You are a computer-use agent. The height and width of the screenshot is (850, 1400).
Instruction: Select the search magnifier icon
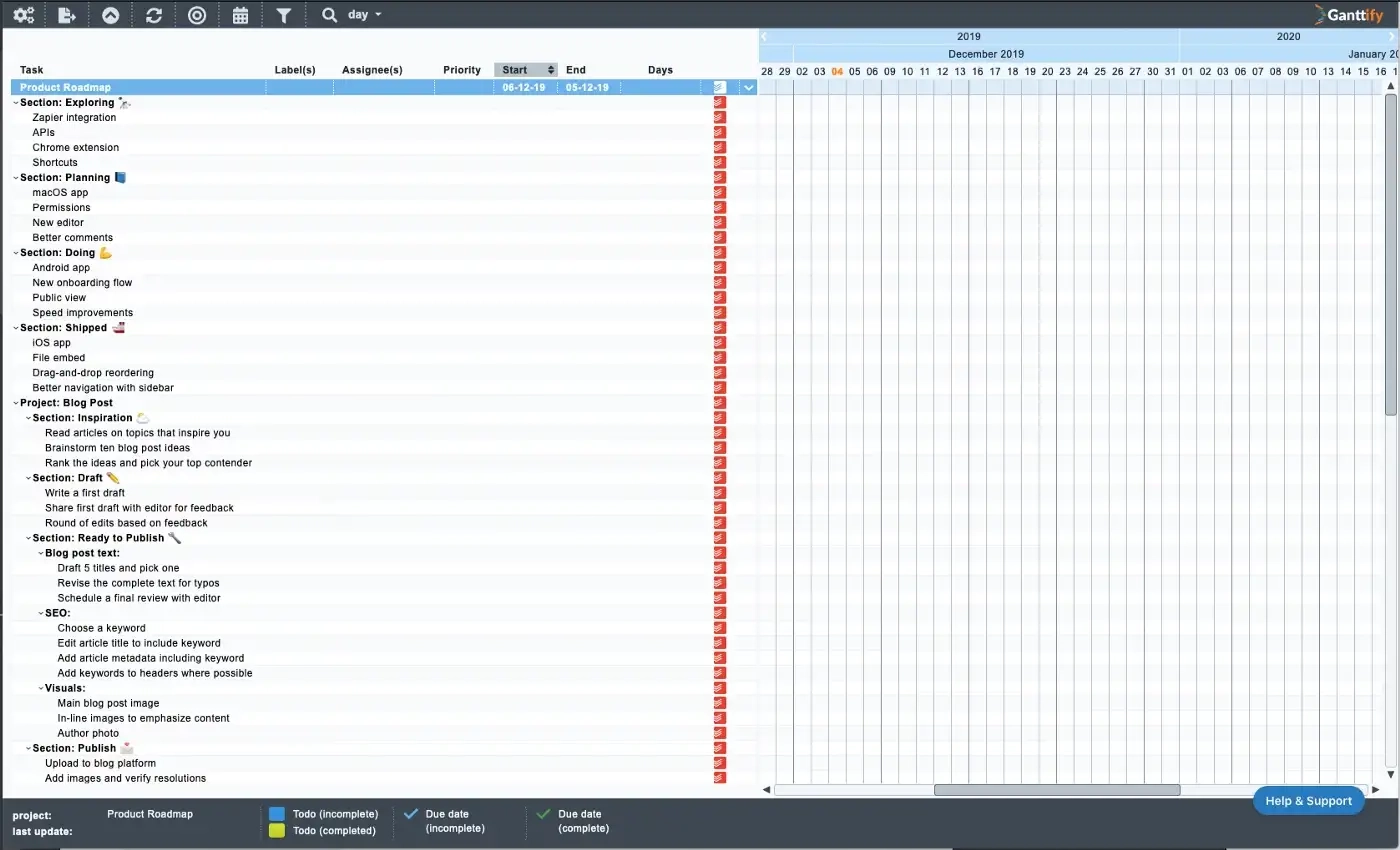[328, 14]
